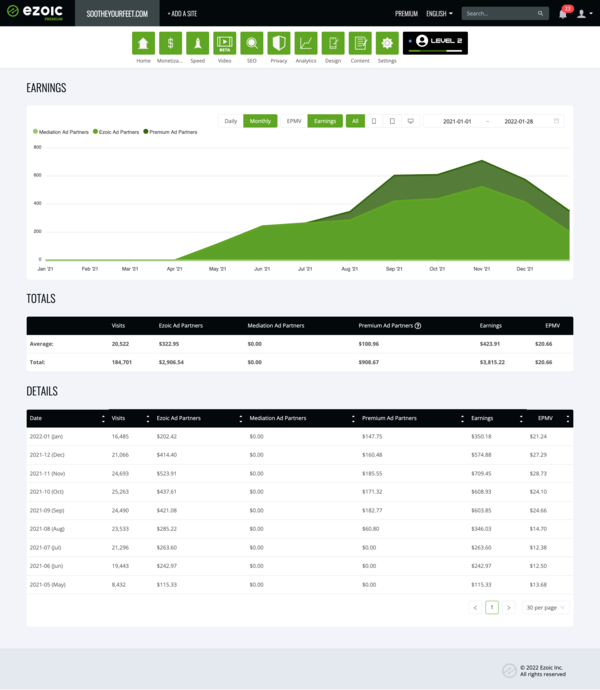Open the calendar date picker icon
This screenshot has width=600, height=690.
(556, 121)
